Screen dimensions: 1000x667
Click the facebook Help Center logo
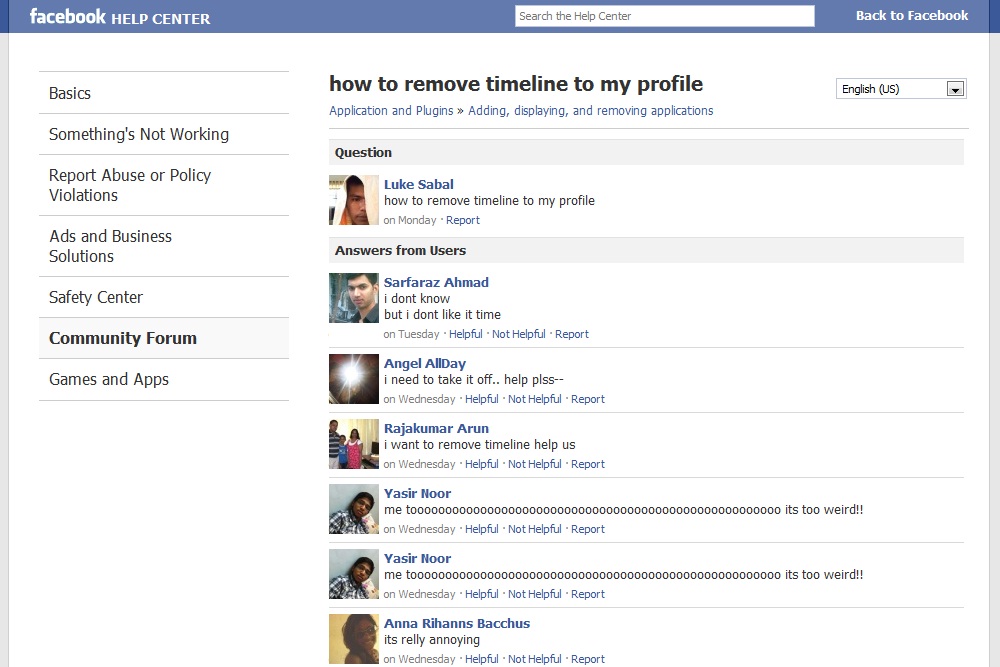(120, 17)
